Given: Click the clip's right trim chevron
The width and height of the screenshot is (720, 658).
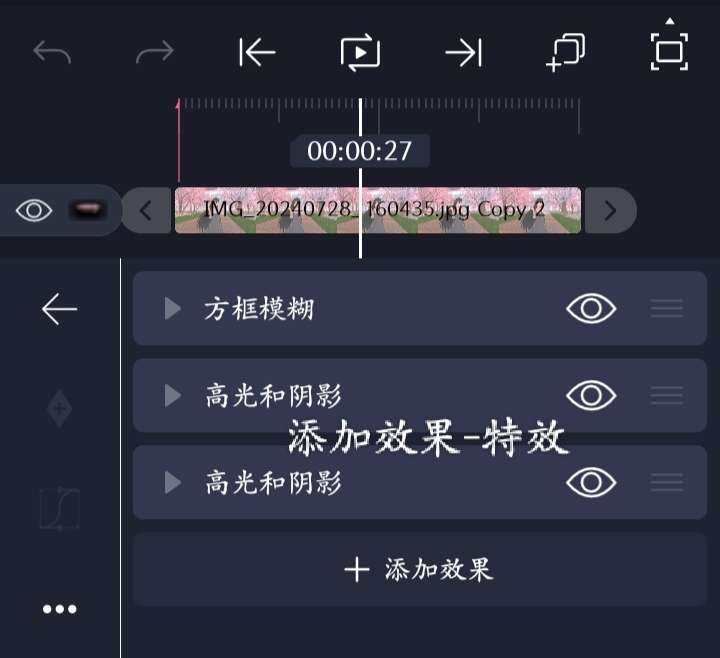Looking at the screenshot, I should click(610, 210).
